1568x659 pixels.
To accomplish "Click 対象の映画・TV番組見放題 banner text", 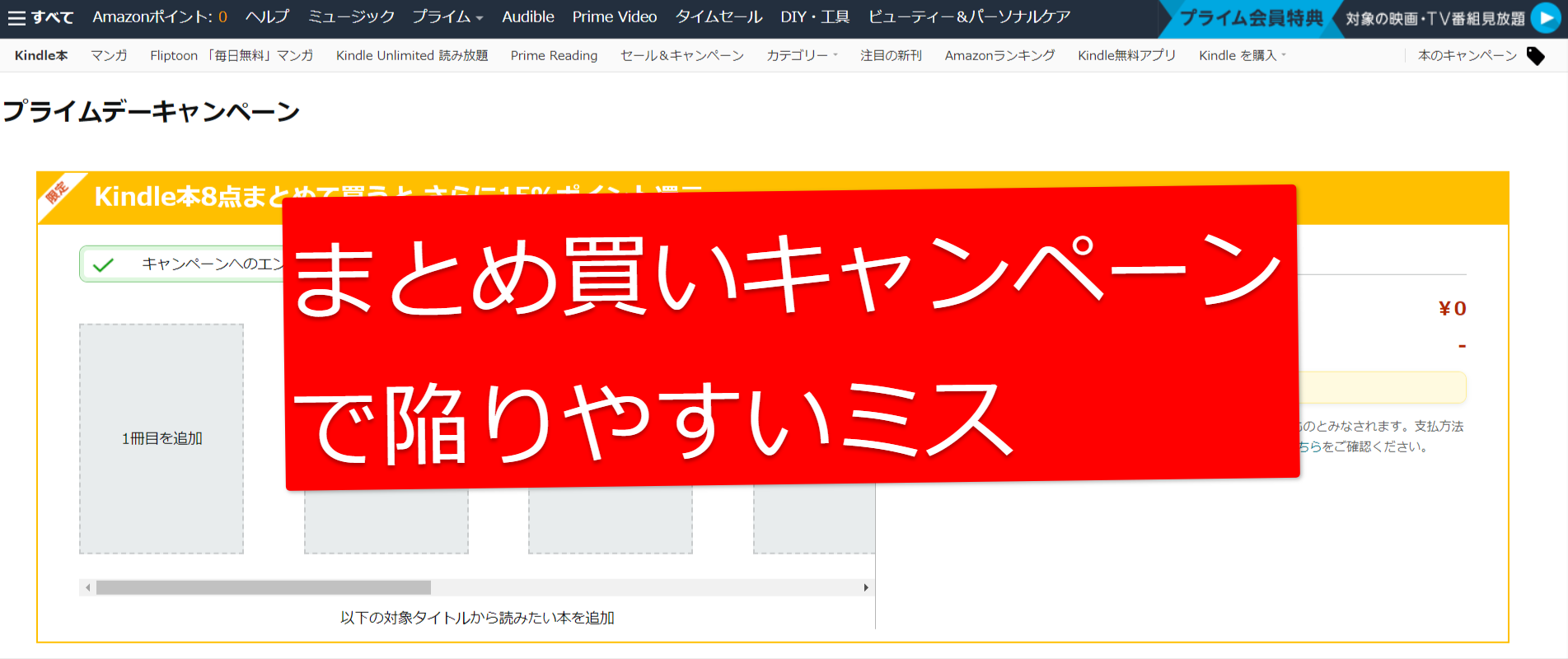I will pyautogui.click(x=1435, y=18).
